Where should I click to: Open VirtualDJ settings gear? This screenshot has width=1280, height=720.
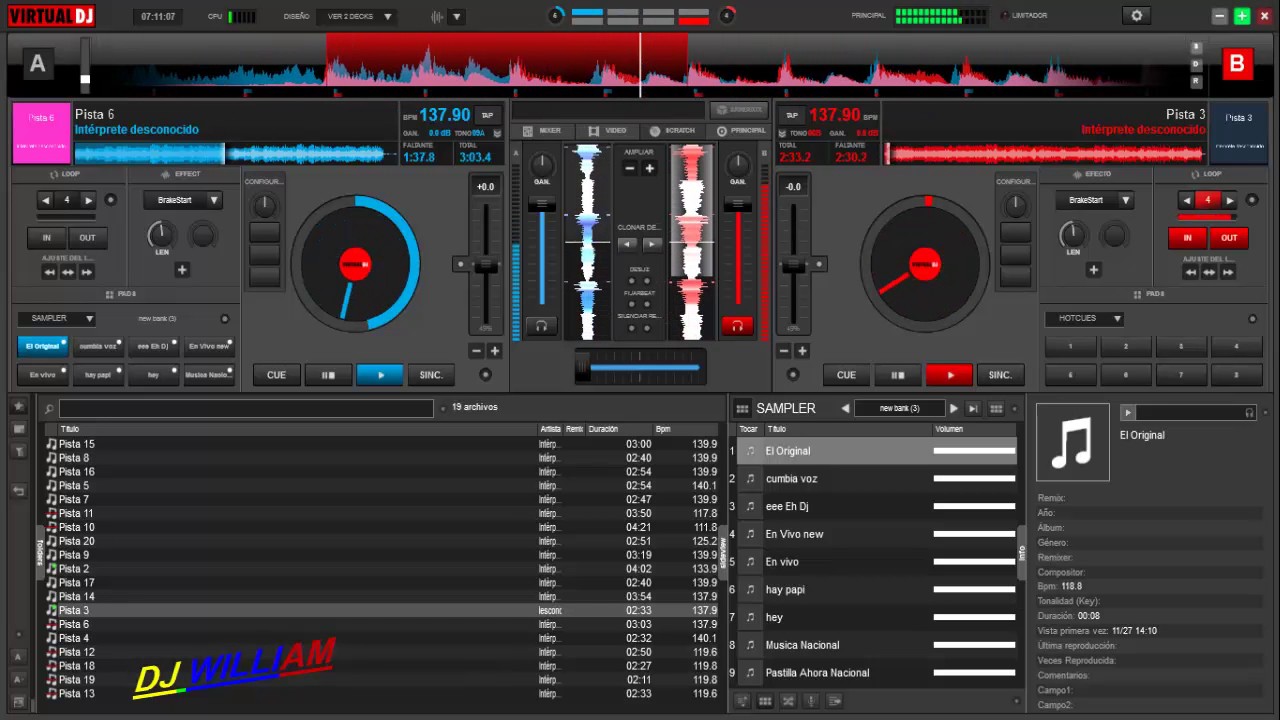pyautogui.click(x=1136, y=16)
